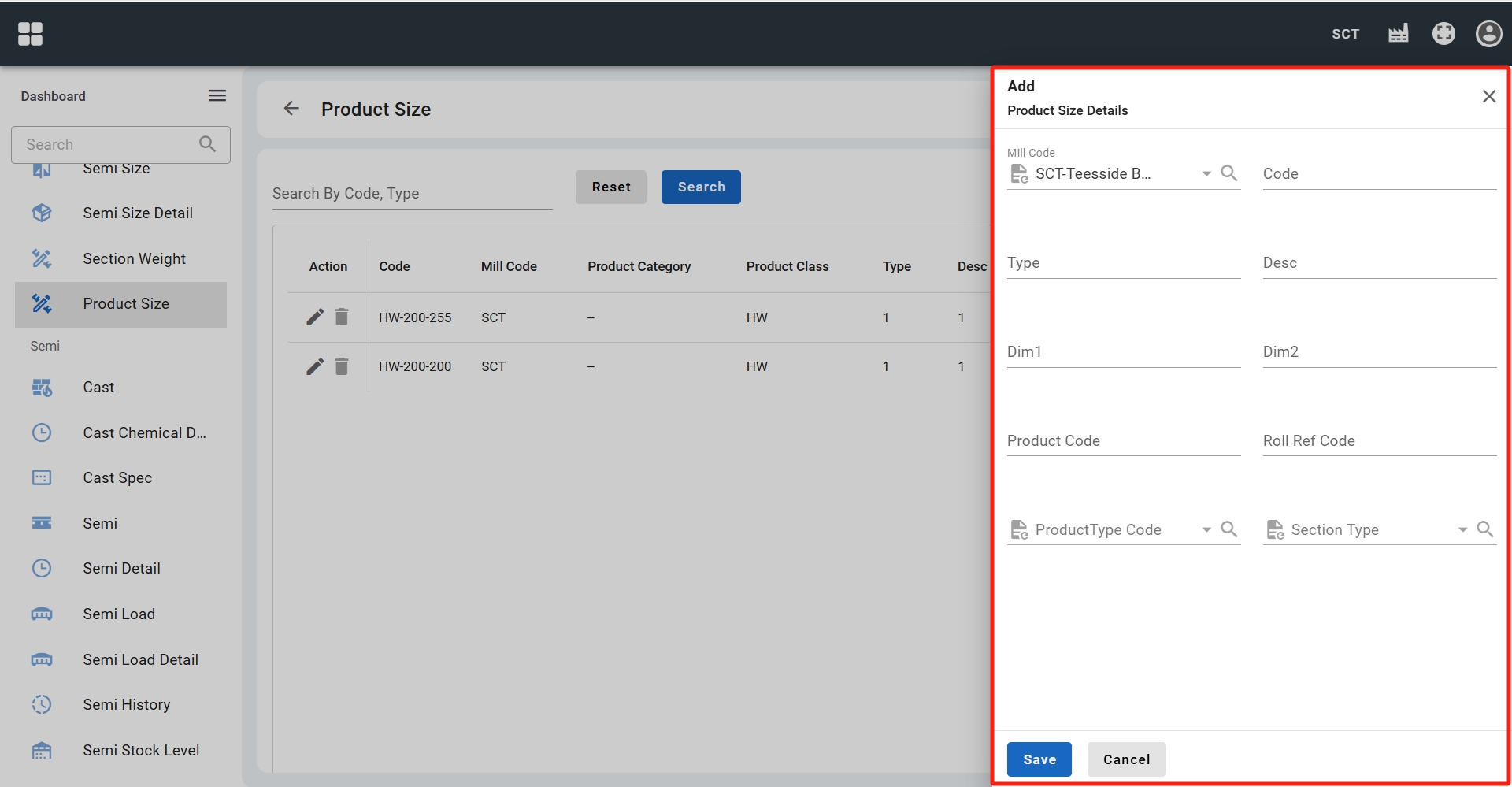1512x787 pixels.
Task: Open the user profile avatar icon
Action: pos(1488,34)
